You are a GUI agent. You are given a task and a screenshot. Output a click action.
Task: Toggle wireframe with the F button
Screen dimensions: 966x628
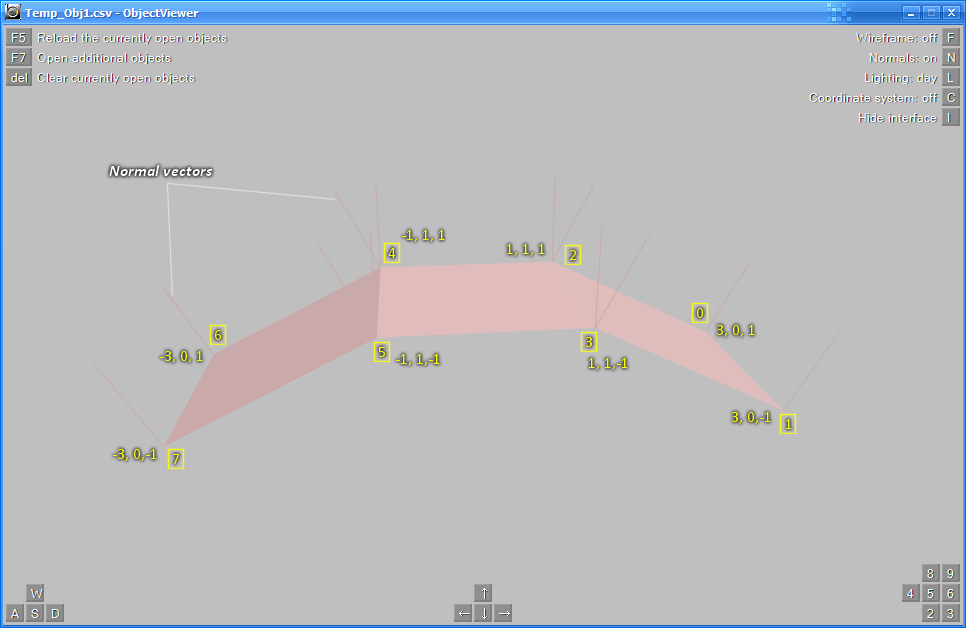tap(951, 38)
